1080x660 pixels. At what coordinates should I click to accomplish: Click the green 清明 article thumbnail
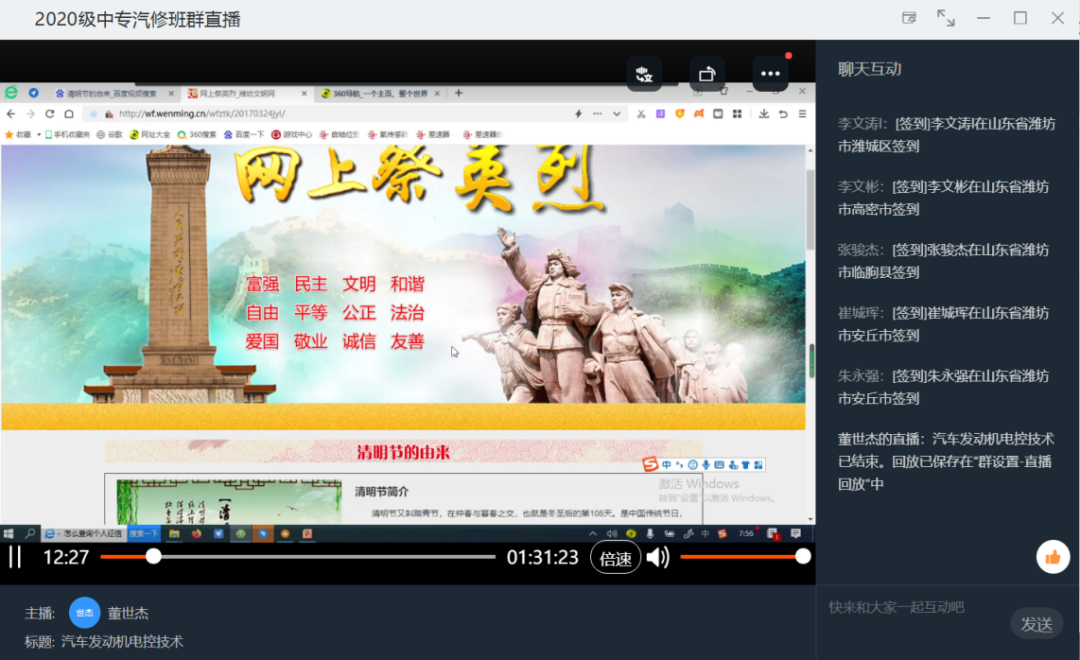click(229, 502)
